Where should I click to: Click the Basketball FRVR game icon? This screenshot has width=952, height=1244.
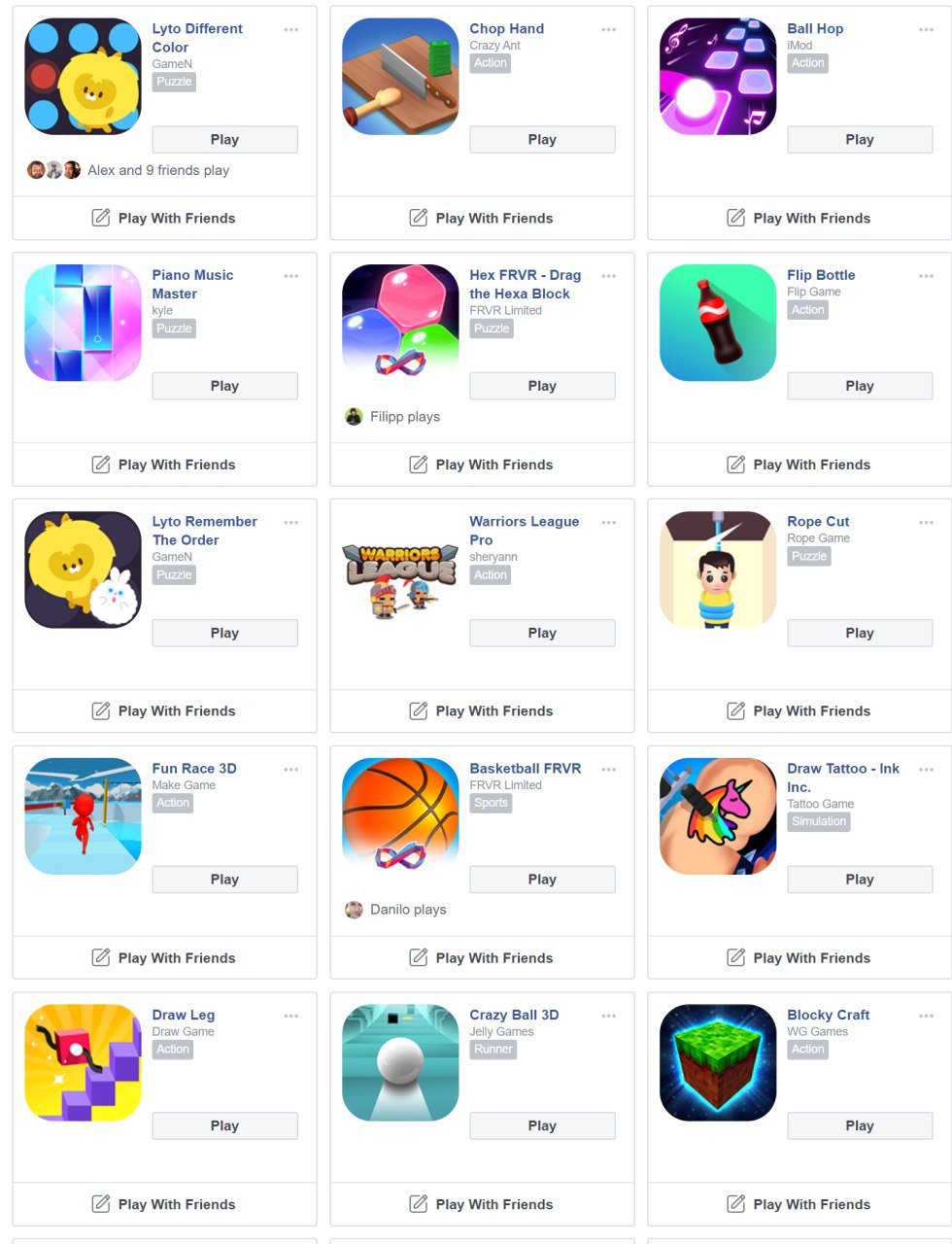pyautogui.click(x=400, y=816)
